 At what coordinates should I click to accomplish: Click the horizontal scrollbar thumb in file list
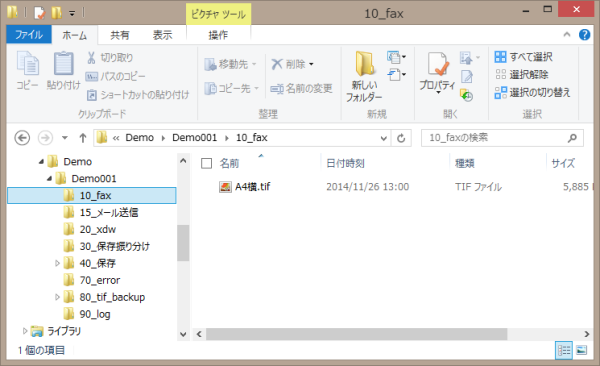coord(357,334)
